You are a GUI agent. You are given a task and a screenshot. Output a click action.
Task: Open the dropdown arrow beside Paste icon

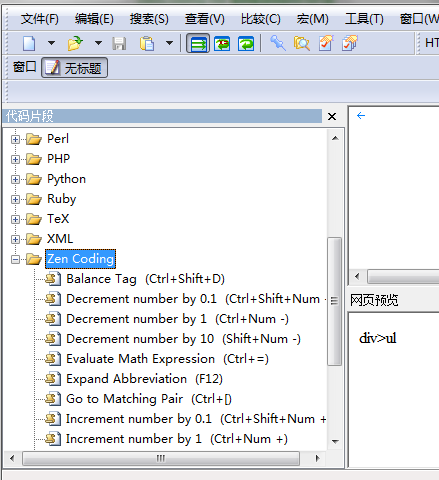(x=169, y=43)
